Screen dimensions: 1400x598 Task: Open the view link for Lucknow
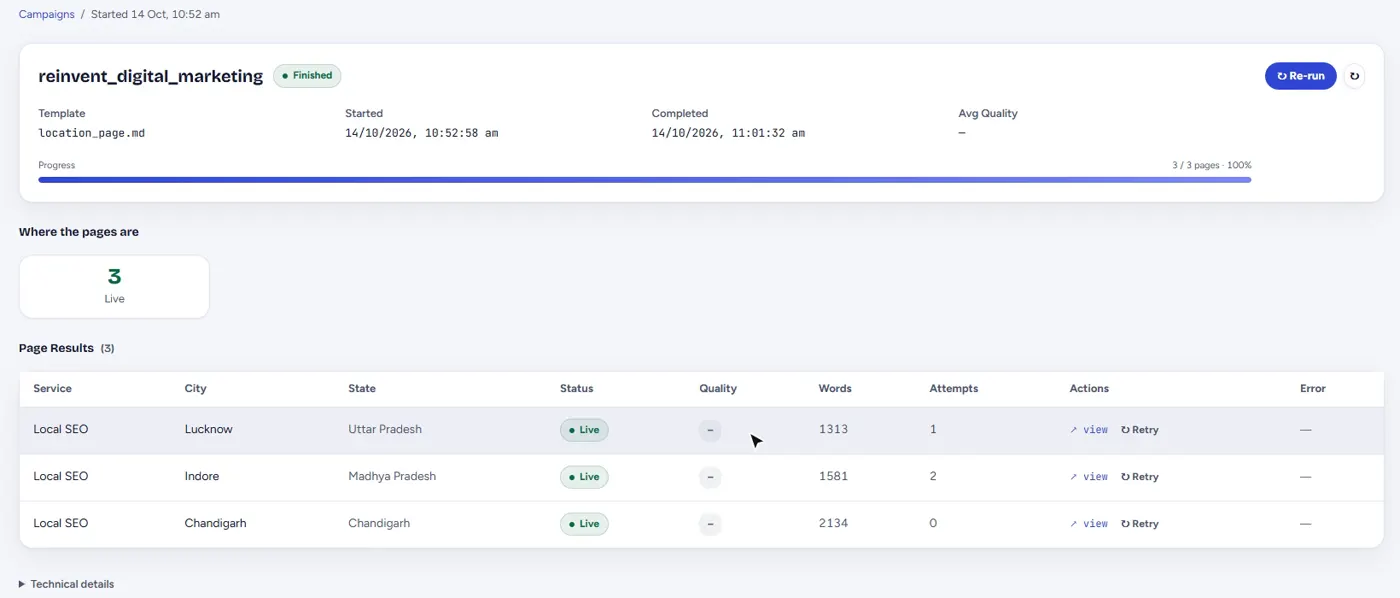click(x=1089, y=430)
